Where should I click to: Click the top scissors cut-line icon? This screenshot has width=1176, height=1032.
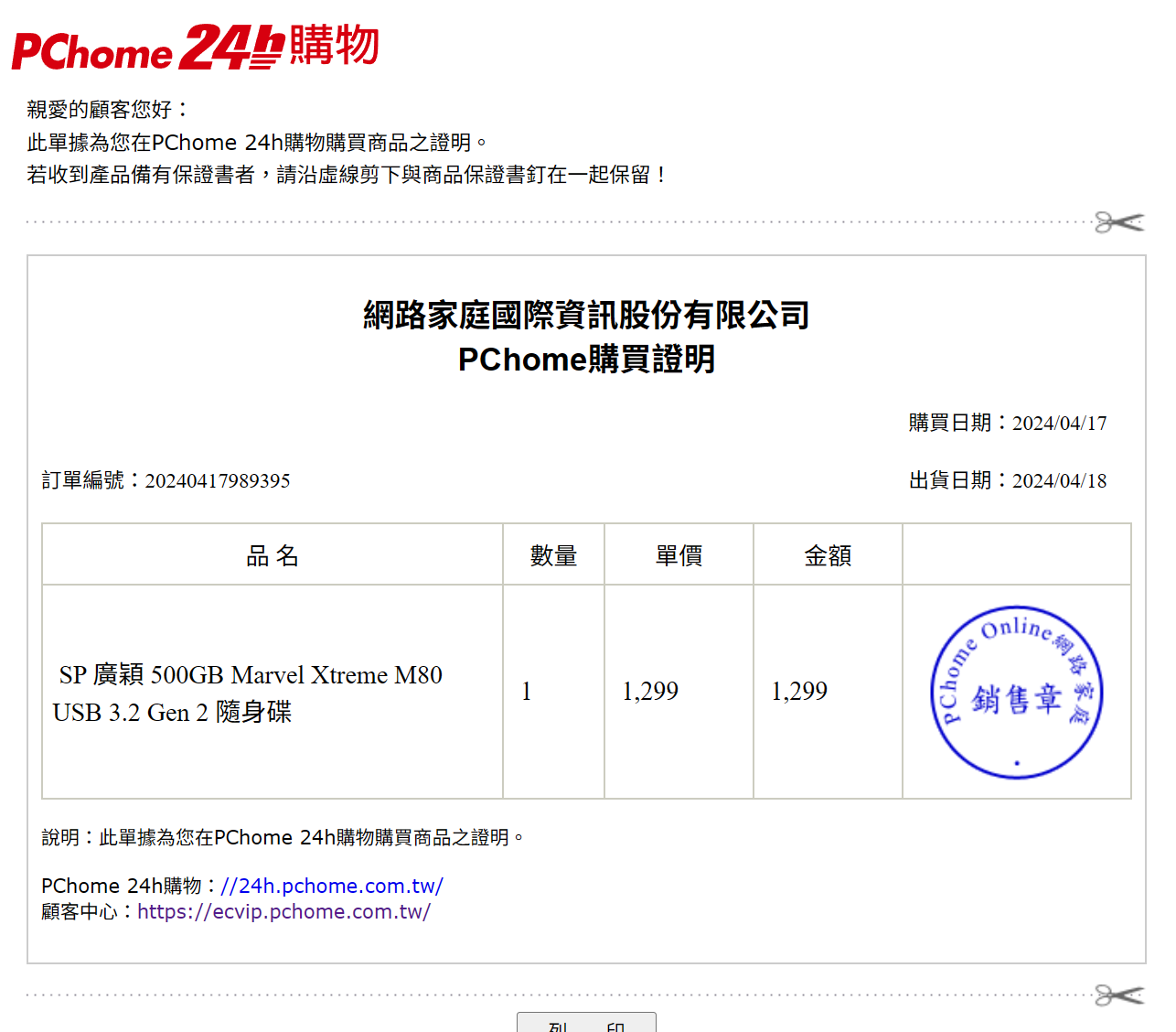(1119, 222)
